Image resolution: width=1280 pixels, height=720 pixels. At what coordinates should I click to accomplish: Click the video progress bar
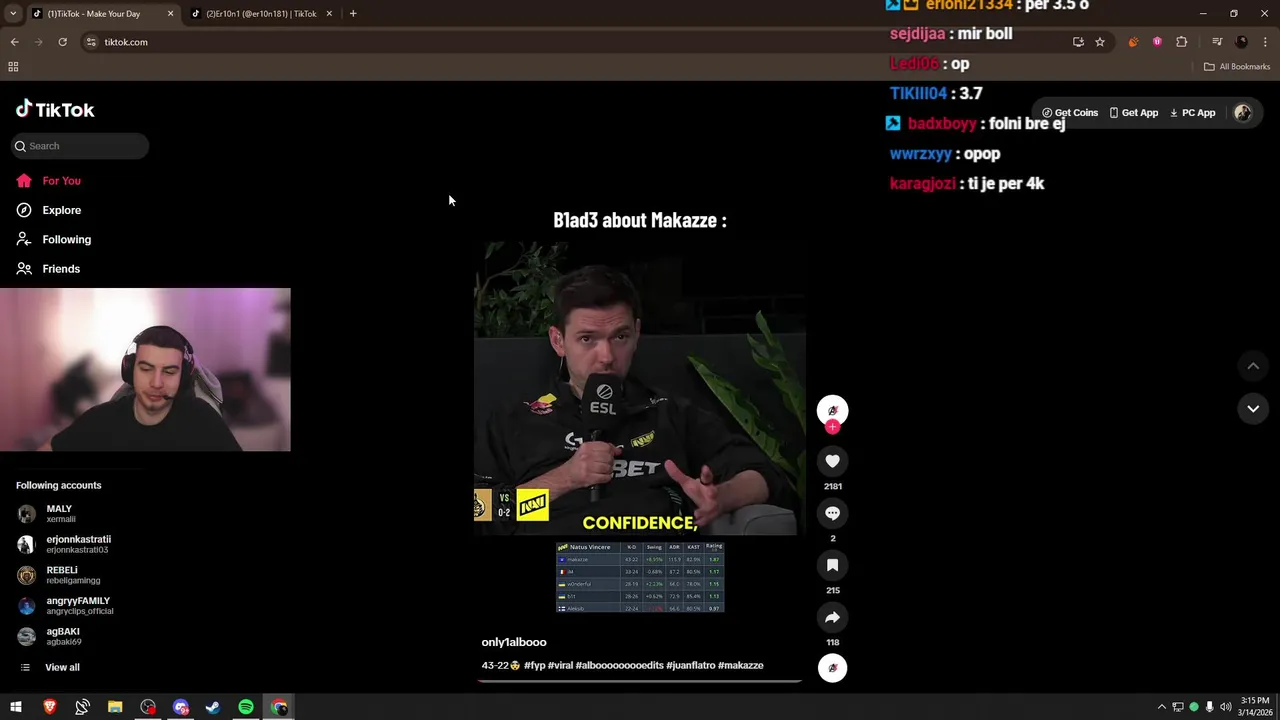click(x=640, y=681)
